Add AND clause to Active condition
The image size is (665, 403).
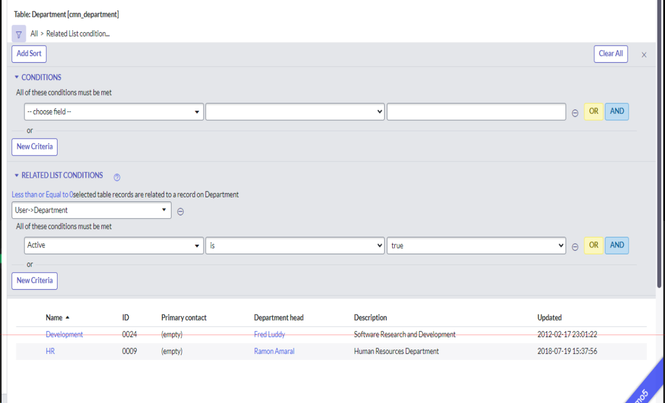tap(617, 245)
